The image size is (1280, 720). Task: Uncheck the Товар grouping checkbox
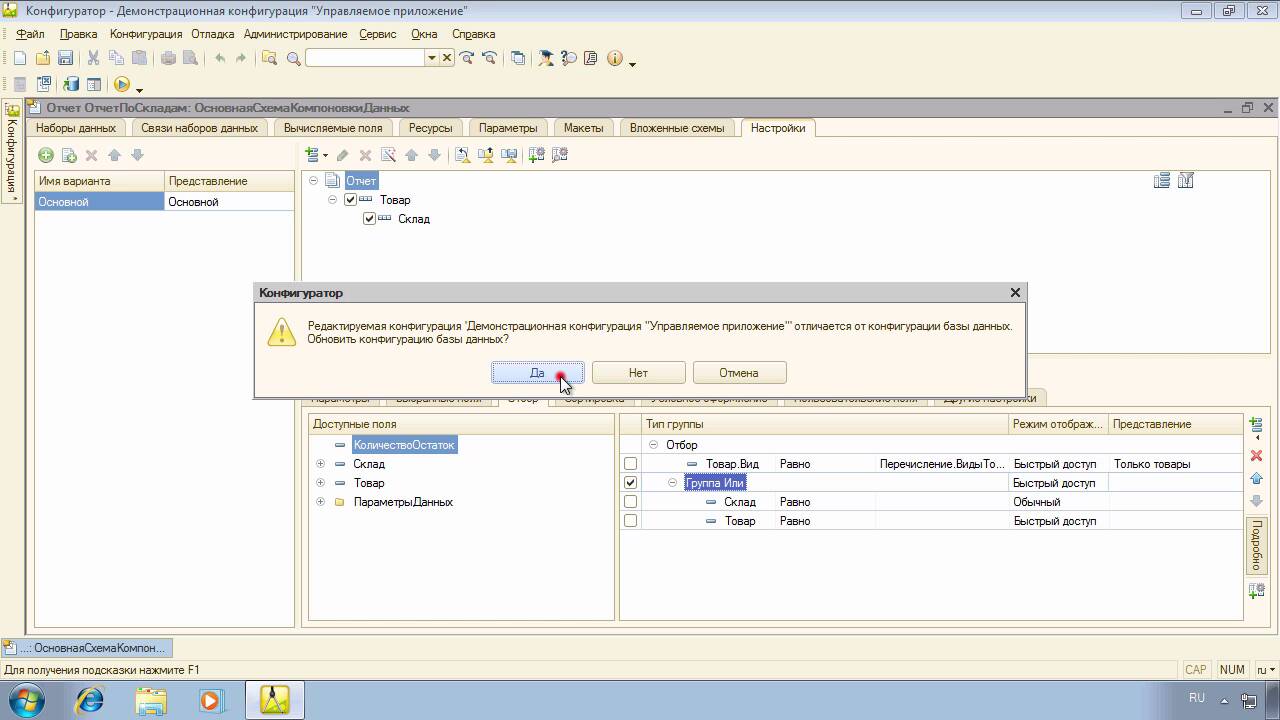pyautogui.click(x=350, y=200)
